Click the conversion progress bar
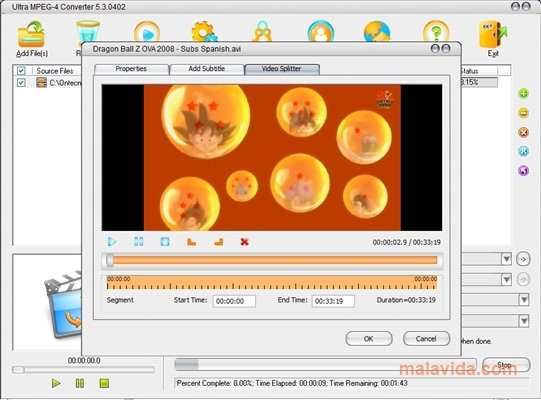The image size is (541, 400). pos(325,364)
